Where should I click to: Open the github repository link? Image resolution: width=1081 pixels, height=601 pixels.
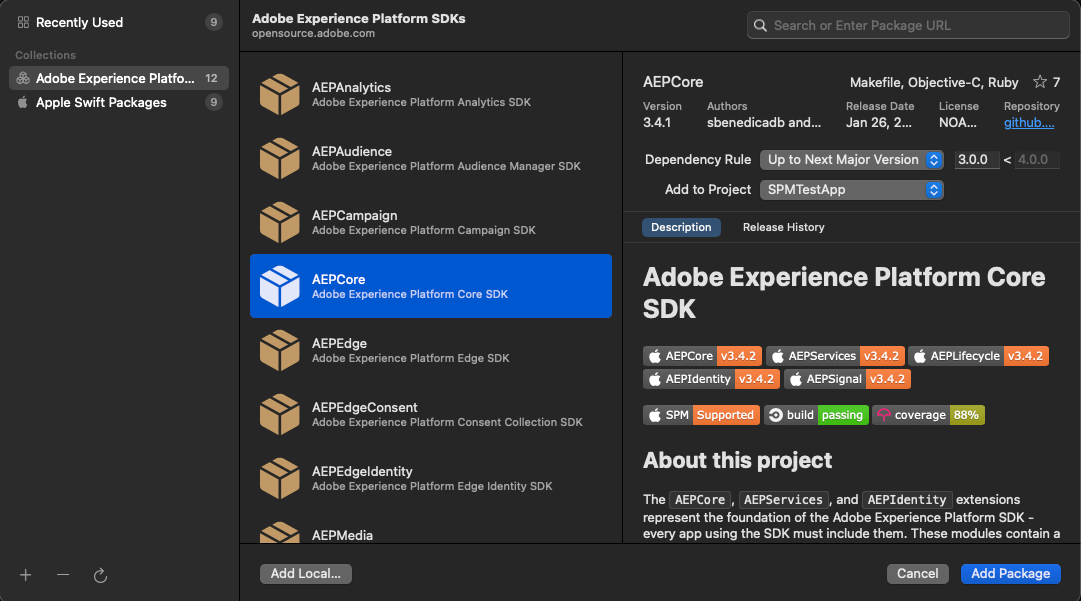tap(1029, 123)
